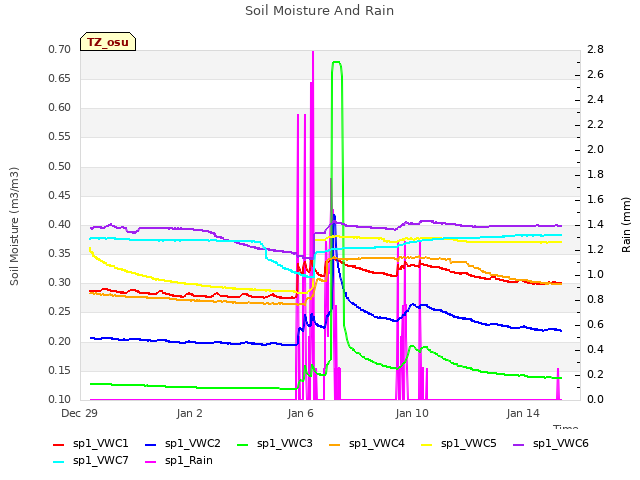Select the sp1_VWC1 legend entry
640x480 pixels.
(91, 443)
